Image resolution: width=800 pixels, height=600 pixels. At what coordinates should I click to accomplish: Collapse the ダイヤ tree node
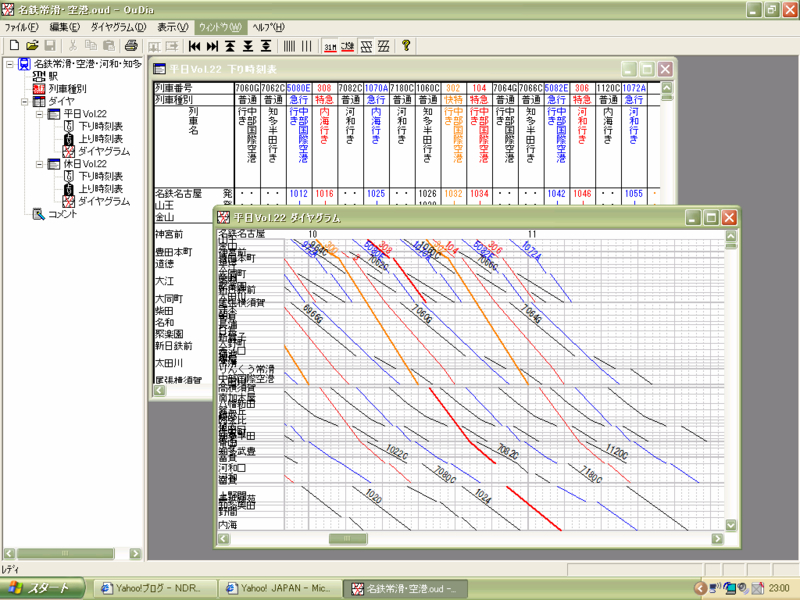24,101
